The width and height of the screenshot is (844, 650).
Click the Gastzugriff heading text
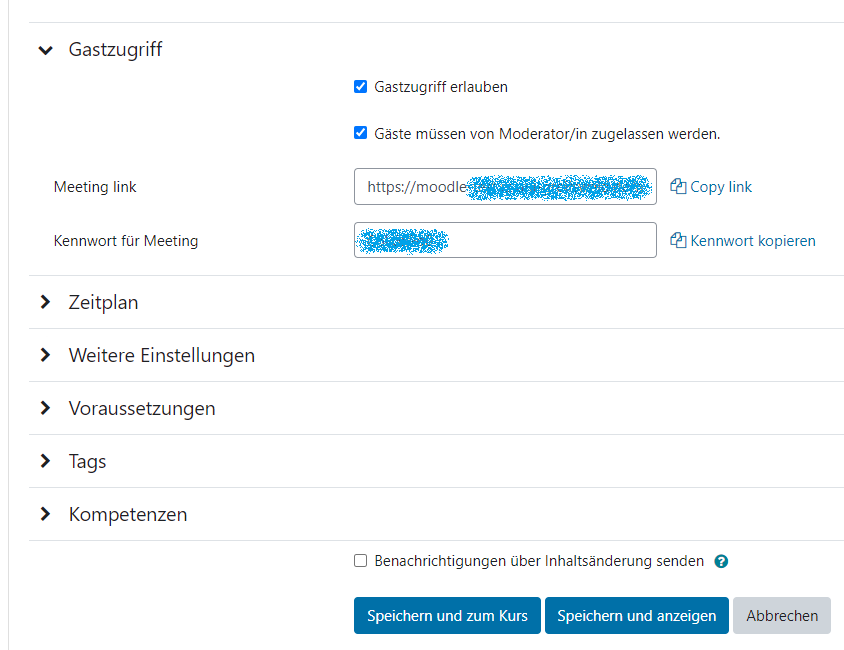[x=115, y=49]
